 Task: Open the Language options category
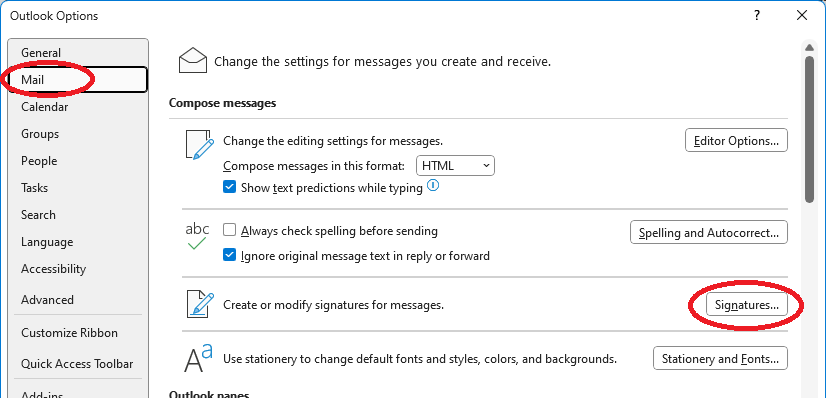(78, 242)
